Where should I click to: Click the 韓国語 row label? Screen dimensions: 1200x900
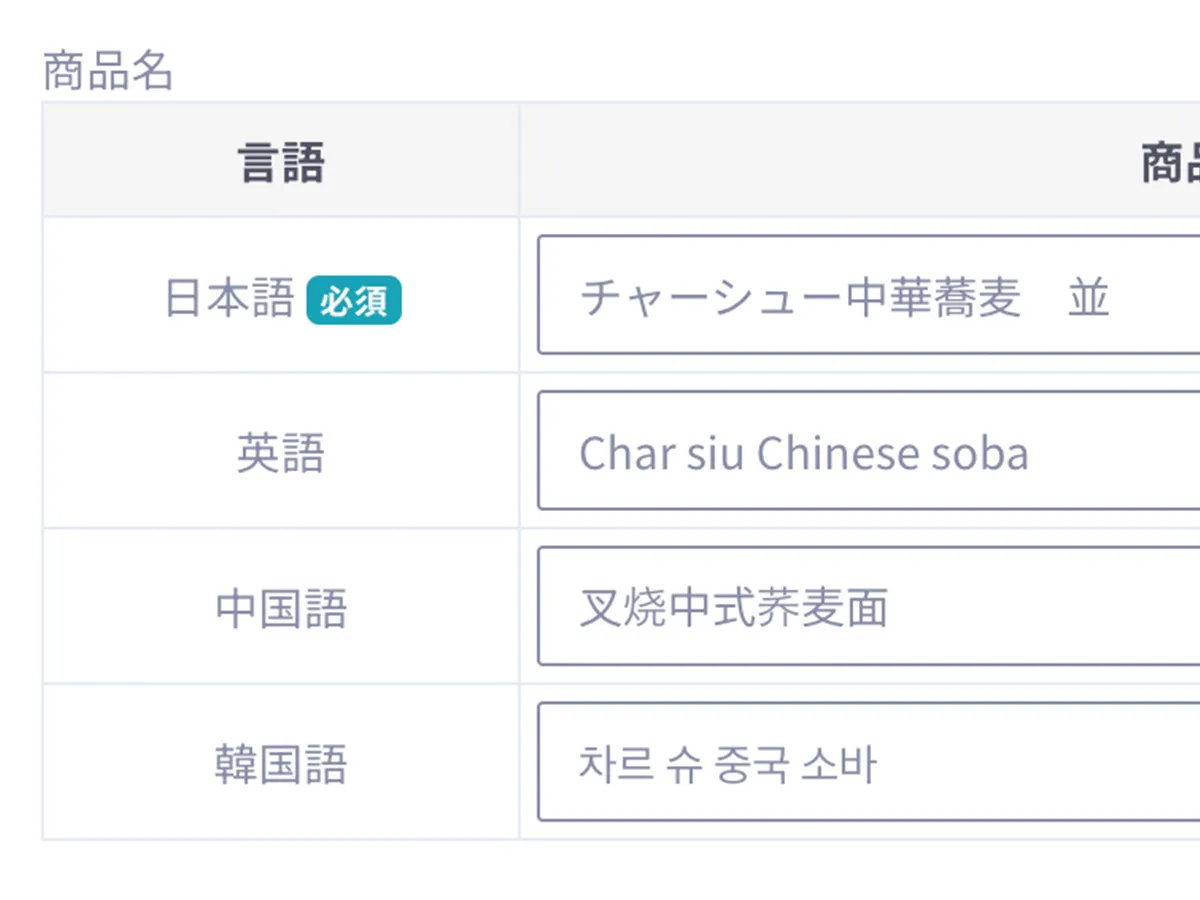(x=280, y=765)
